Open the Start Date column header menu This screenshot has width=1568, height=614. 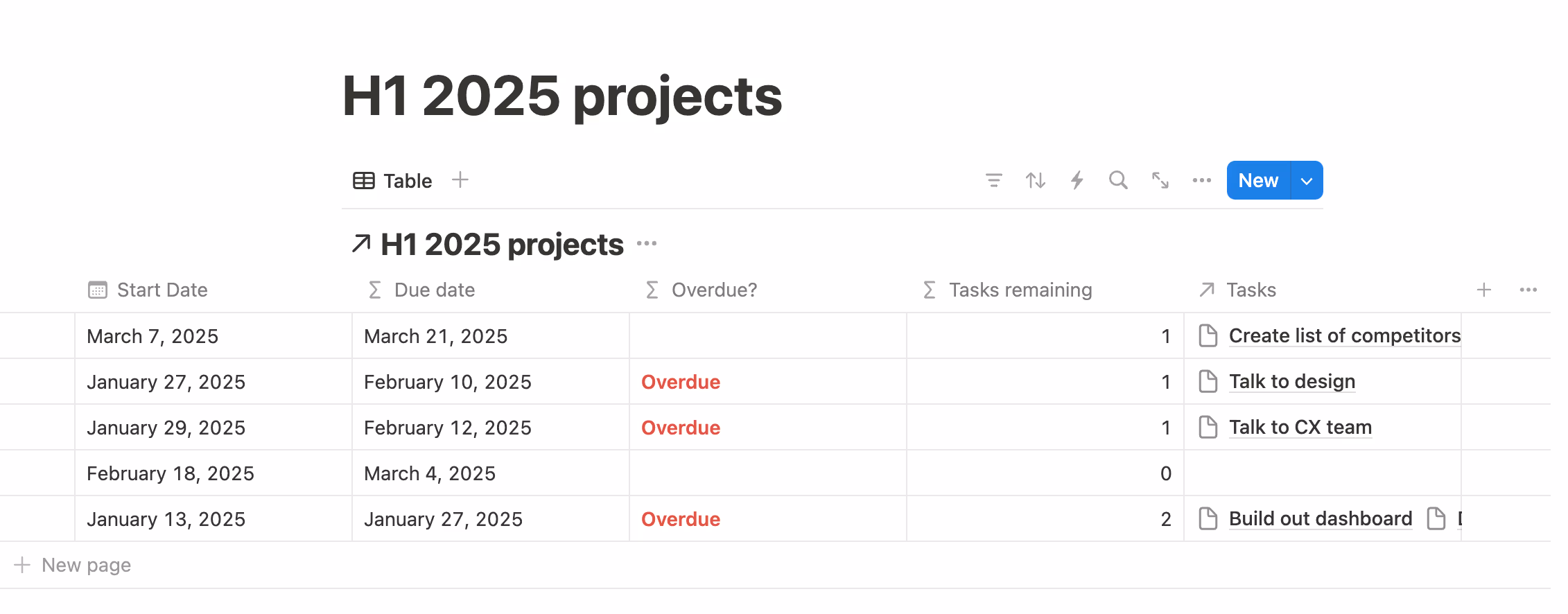pyautogui.click(x=162, y=290)
